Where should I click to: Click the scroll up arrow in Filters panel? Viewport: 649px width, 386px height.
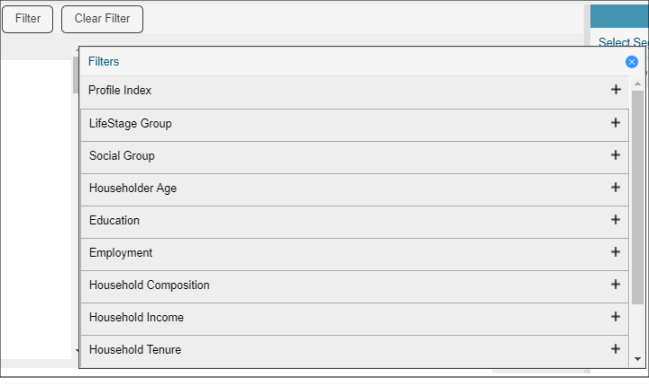[638, 84]
